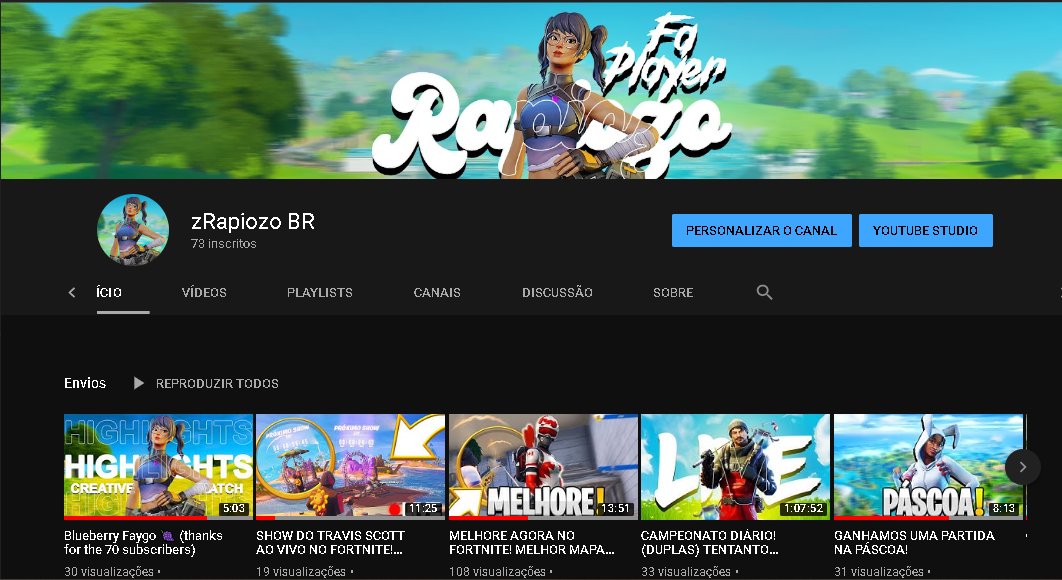This screenshot has width=1062, height=580.
Task: Select the CANAIS tab
Action: tap(436, 292)
